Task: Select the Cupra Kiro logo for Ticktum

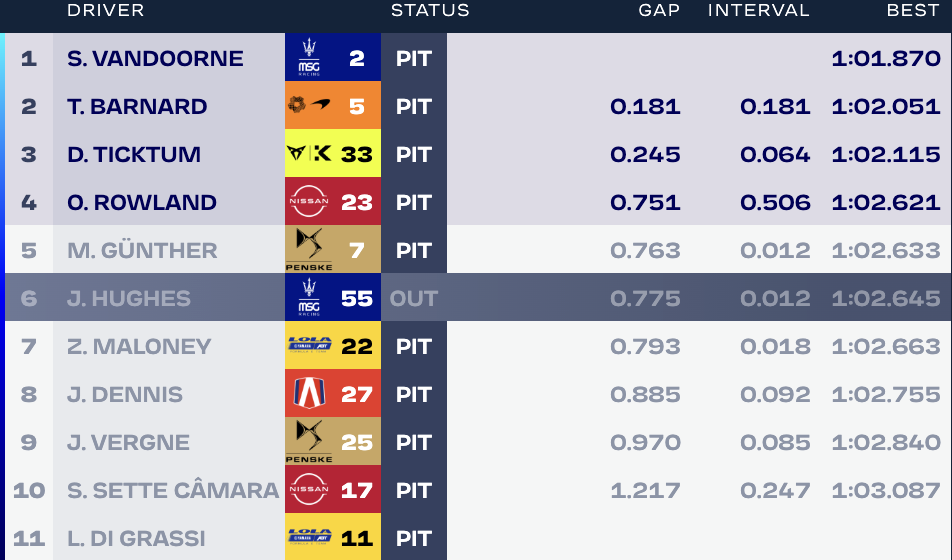Action: pyautogui.click(x=309, y=153)
